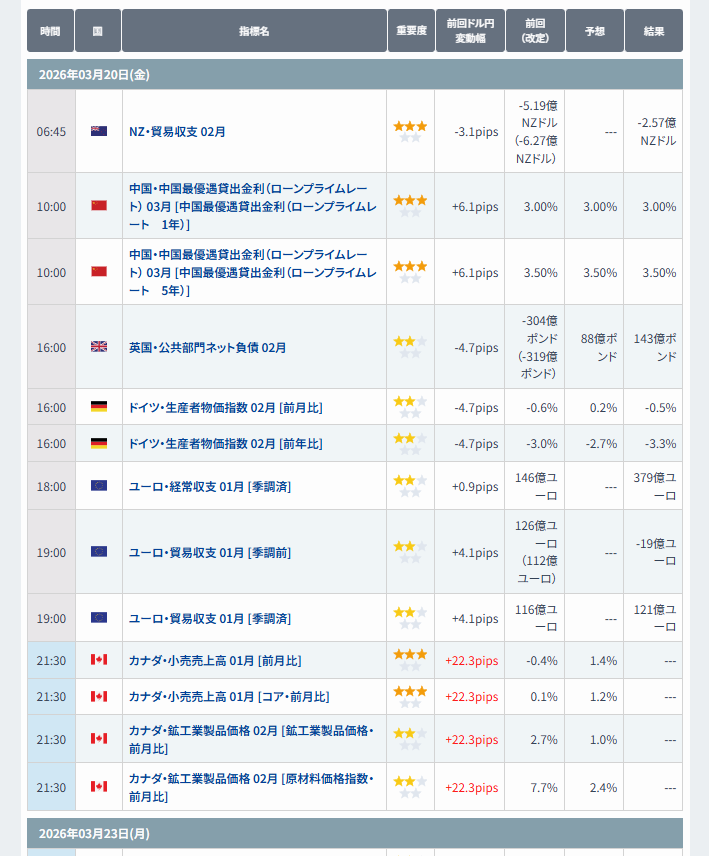Click the 重要度 column header
This screenshot has height=856, width=709.
coord(410,31)
